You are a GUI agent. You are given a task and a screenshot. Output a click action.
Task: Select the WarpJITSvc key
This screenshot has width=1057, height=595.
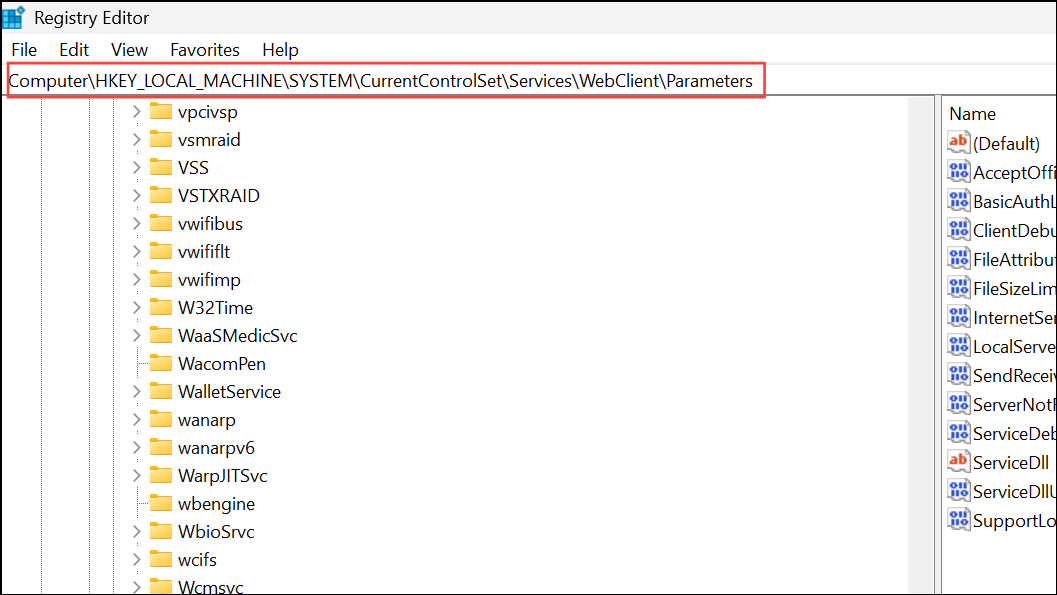pos(222,476)
